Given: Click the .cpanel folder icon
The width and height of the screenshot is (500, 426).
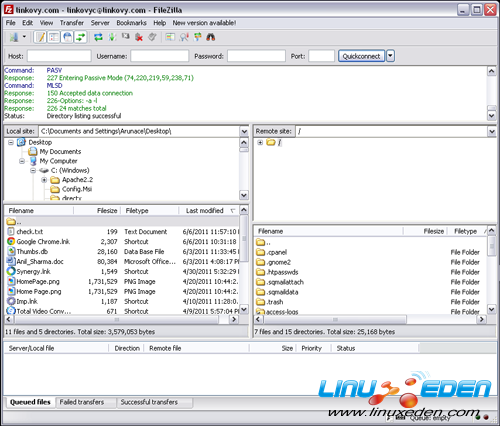Looking at the screenshot, I should coord(260,252).
